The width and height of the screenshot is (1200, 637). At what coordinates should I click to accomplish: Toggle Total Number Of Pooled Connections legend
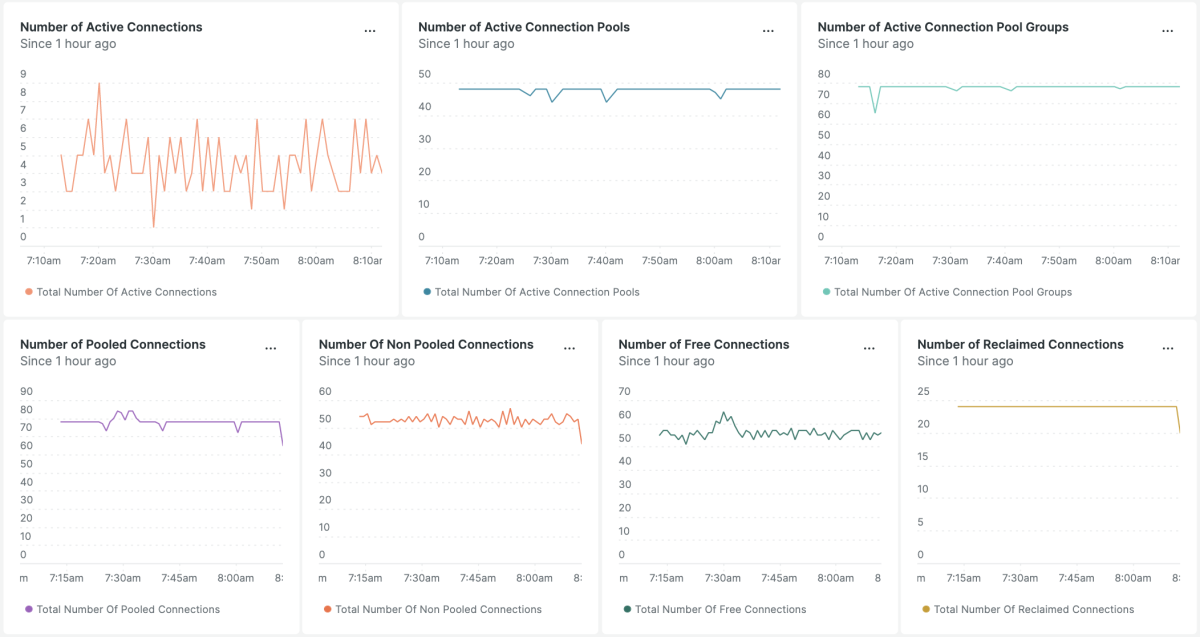(128, 609)
